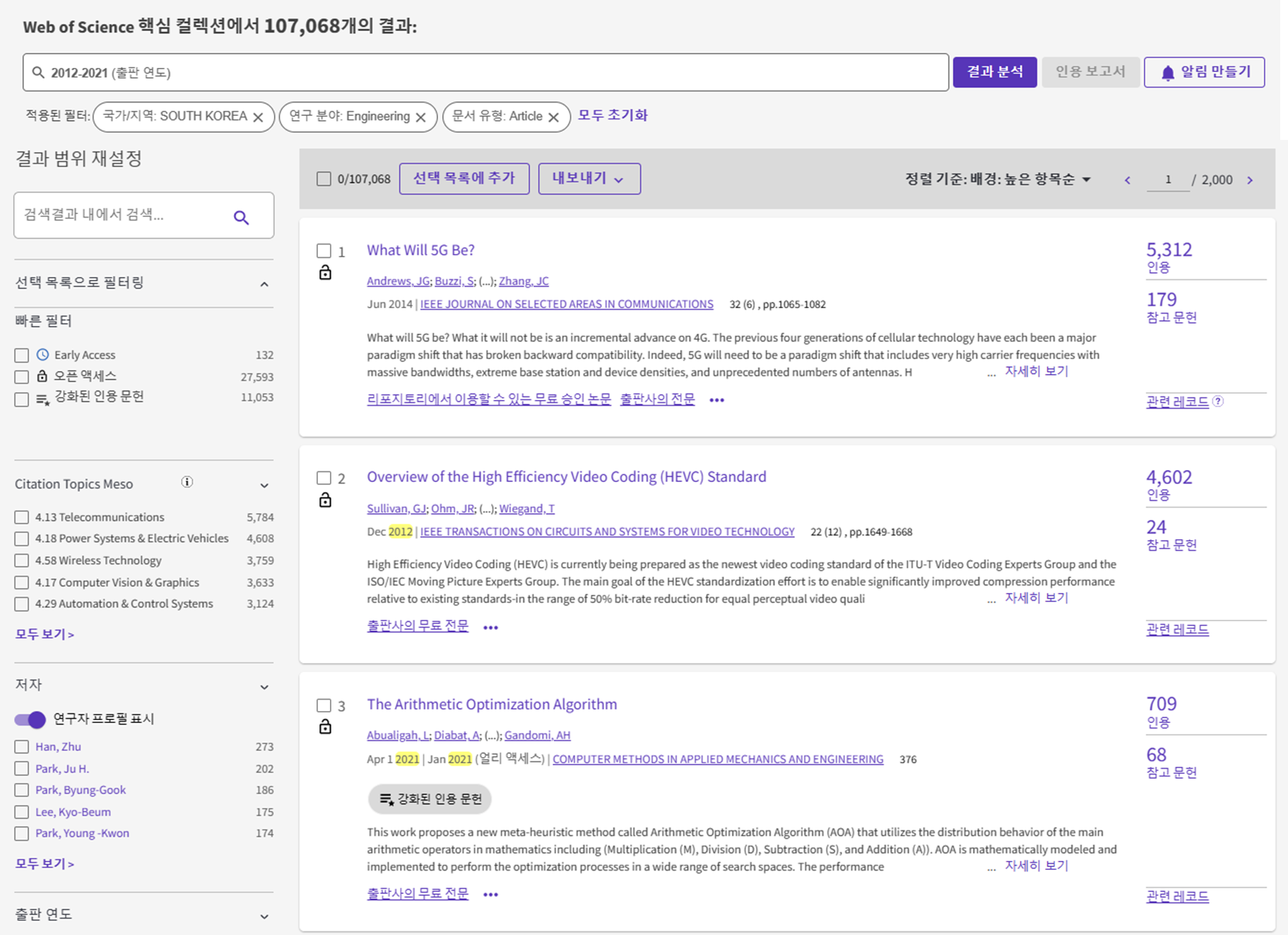The width and height of the screenshot is (1288, 935).
Task: Remove the SOUTH KOREA country filter
Action: 259,117
